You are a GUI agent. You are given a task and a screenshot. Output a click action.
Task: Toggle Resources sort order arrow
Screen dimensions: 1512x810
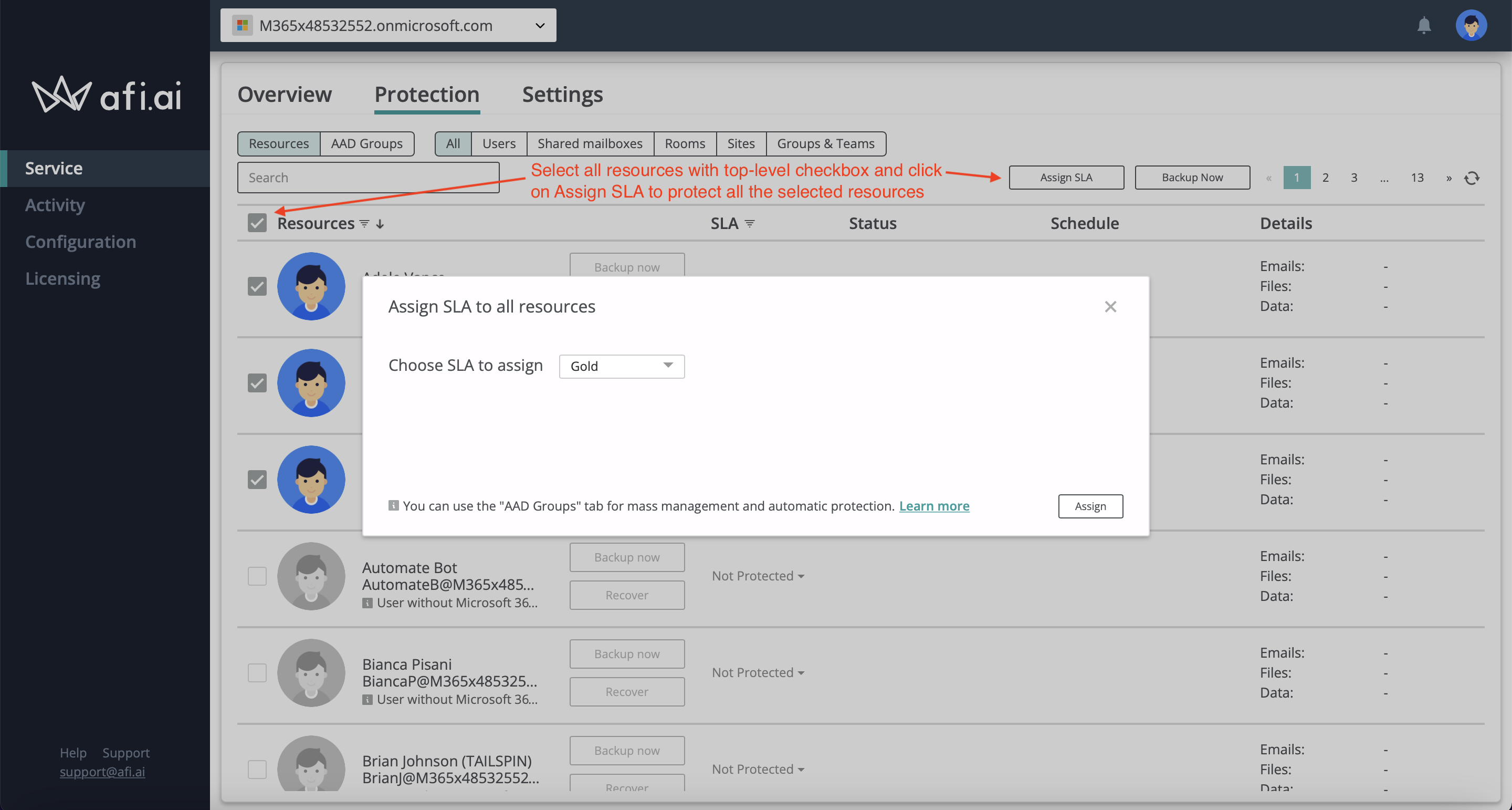(380, 224)
